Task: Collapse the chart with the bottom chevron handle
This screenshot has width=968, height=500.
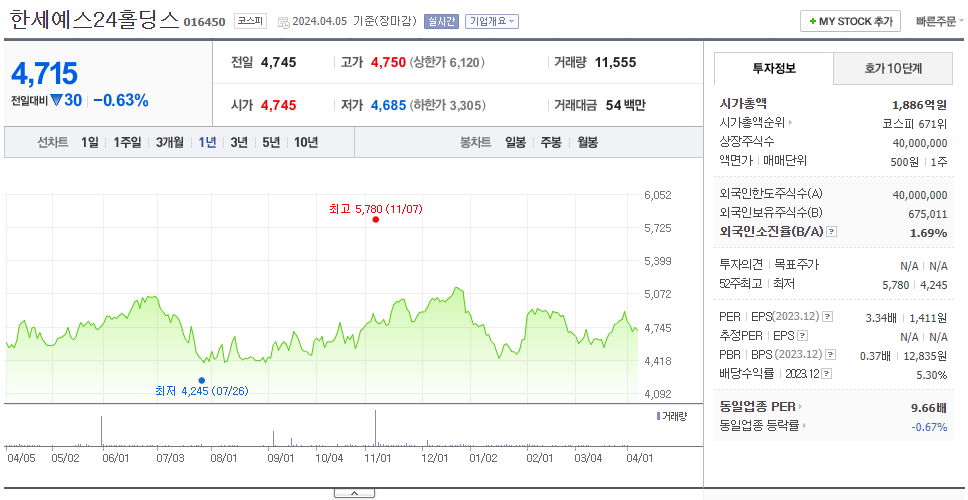Action: (354, 493)
